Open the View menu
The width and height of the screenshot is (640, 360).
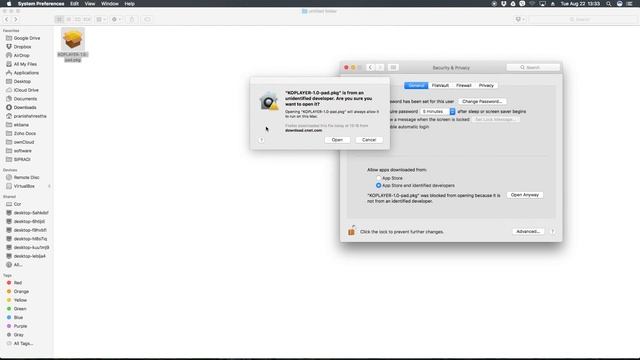(x=90, y=4)
